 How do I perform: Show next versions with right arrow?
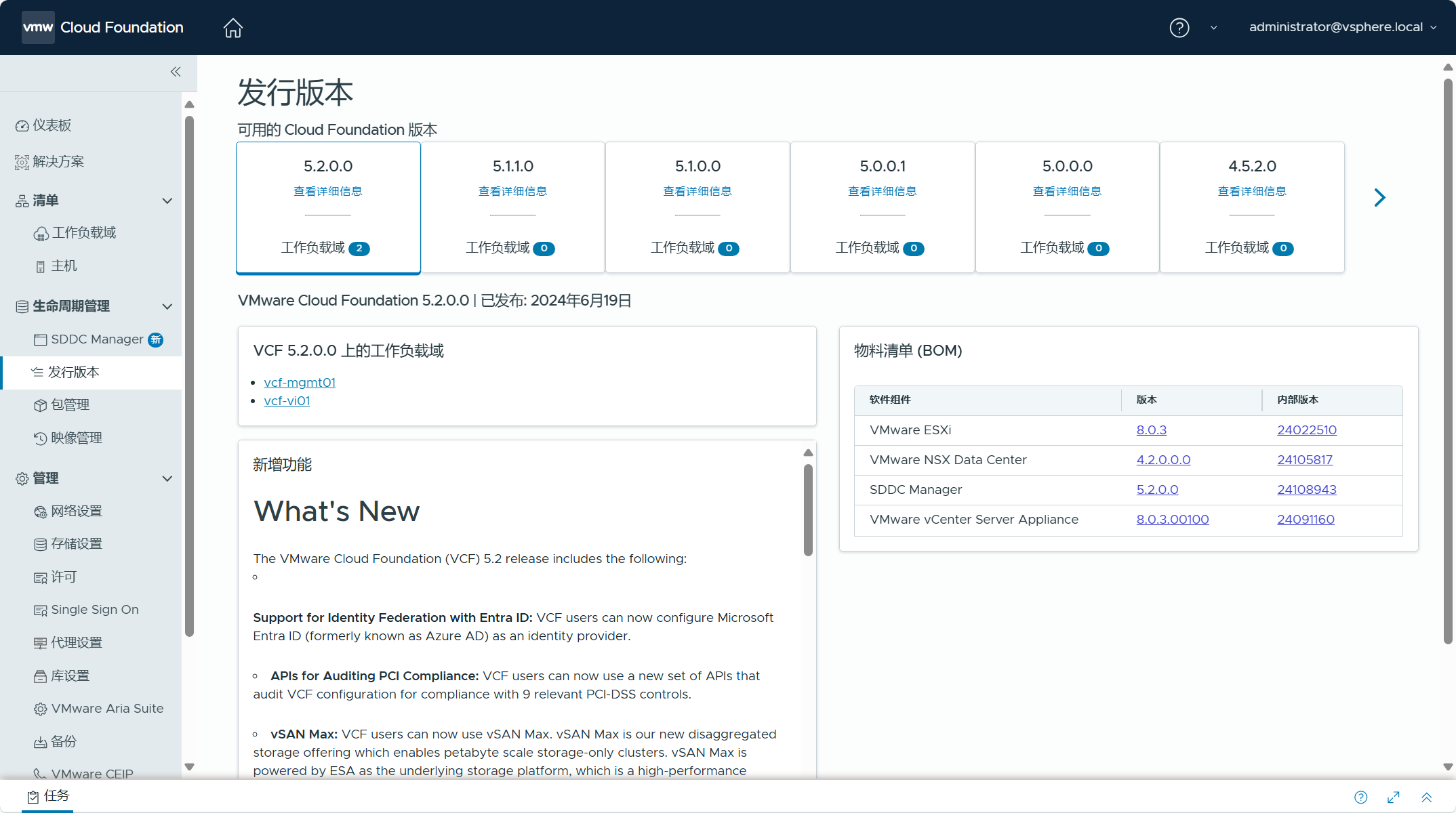tap(1379, 198)
